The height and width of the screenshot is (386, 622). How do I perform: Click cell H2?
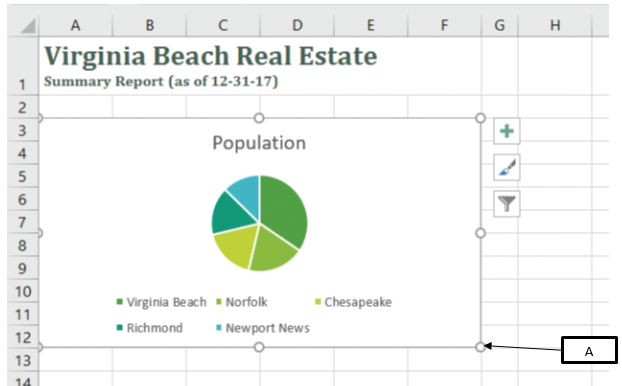pos(555,107)
